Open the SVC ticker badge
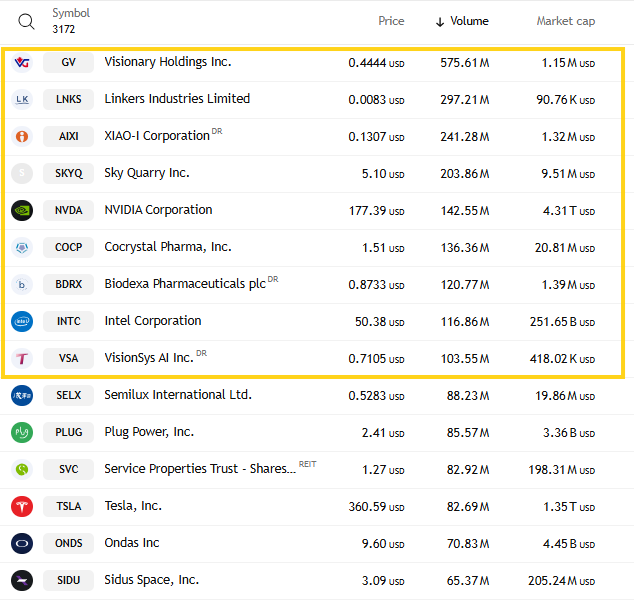The height and width of the screenshot is (606, 634). point(68,469)
